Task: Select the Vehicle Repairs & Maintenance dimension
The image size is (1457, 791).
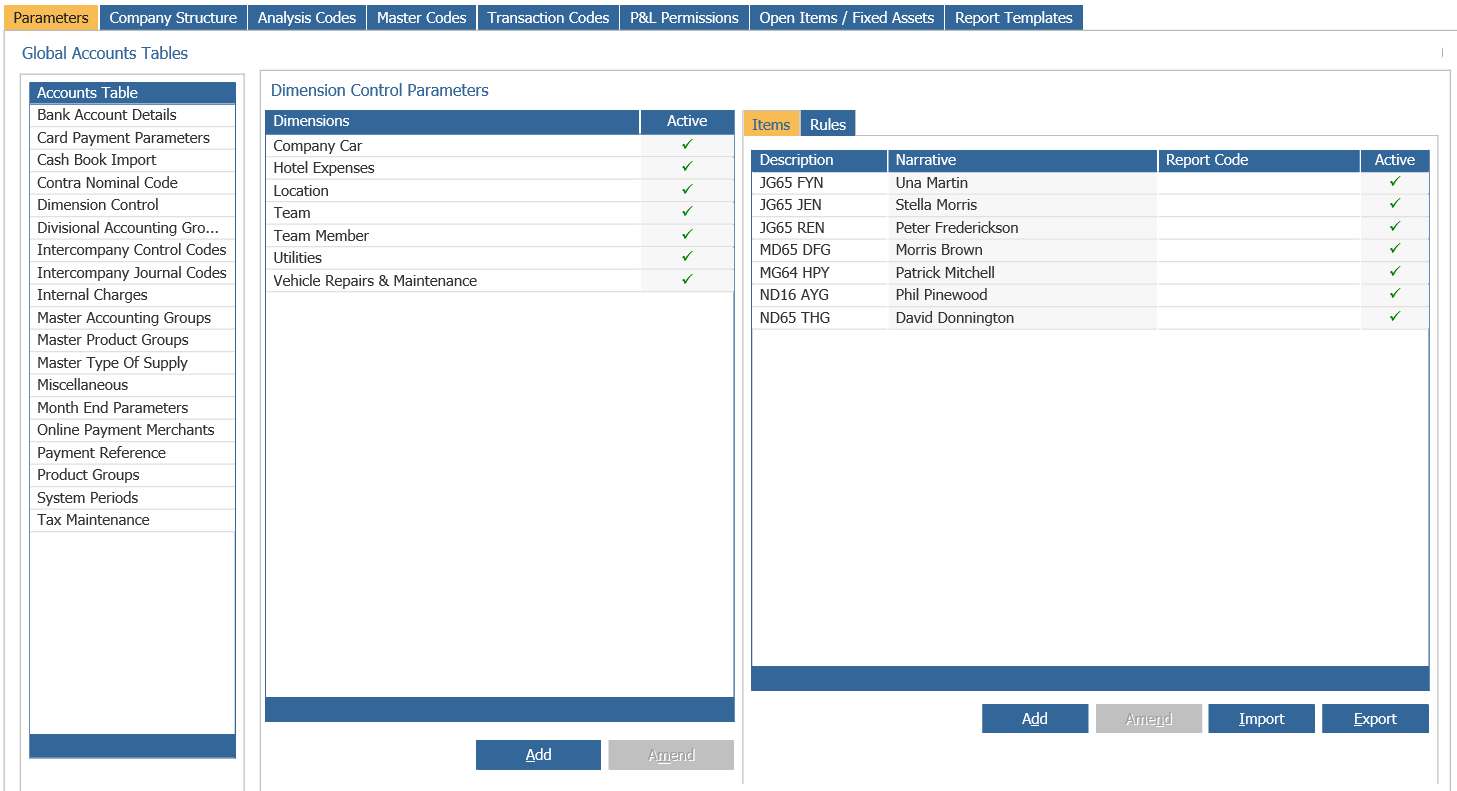Action: point(375,280)
